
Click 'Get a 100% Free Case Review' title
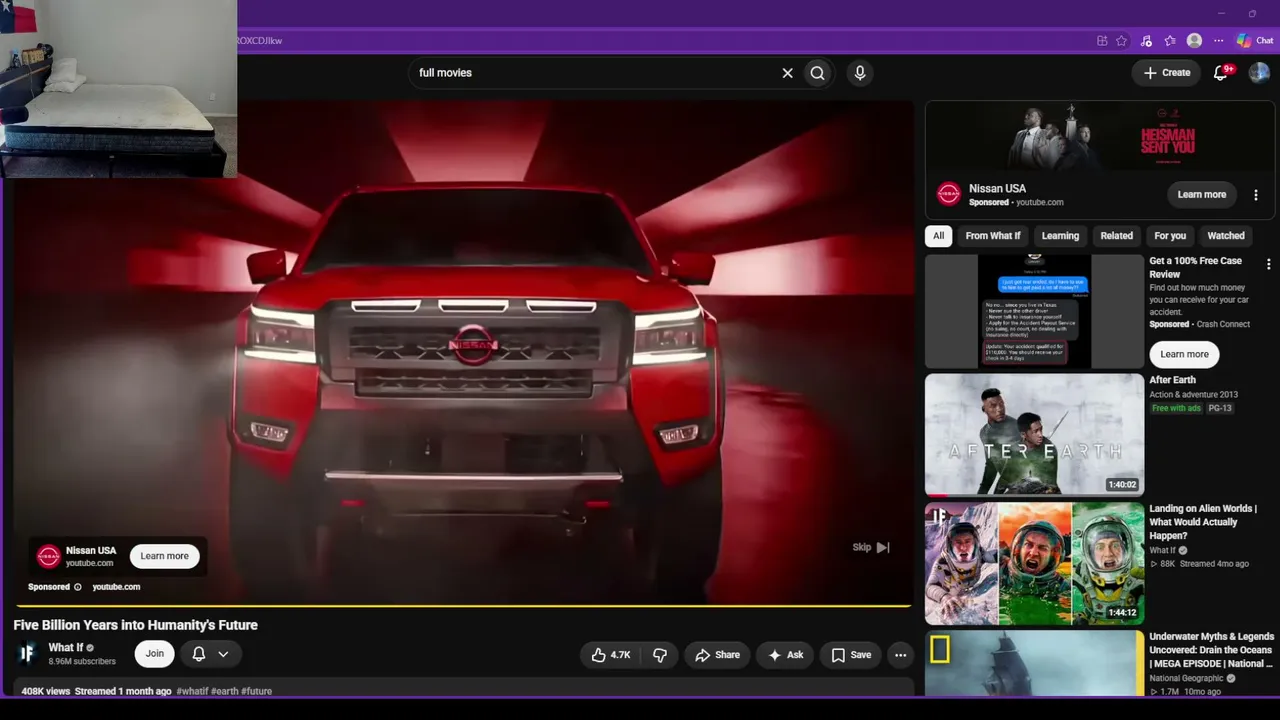(1196, 267)
